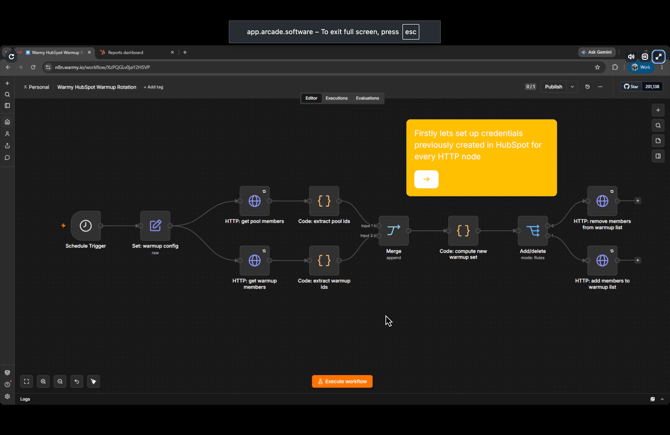Open a new browser tab
This screenshot has width=670, height=435.
[x=185, y=53]
